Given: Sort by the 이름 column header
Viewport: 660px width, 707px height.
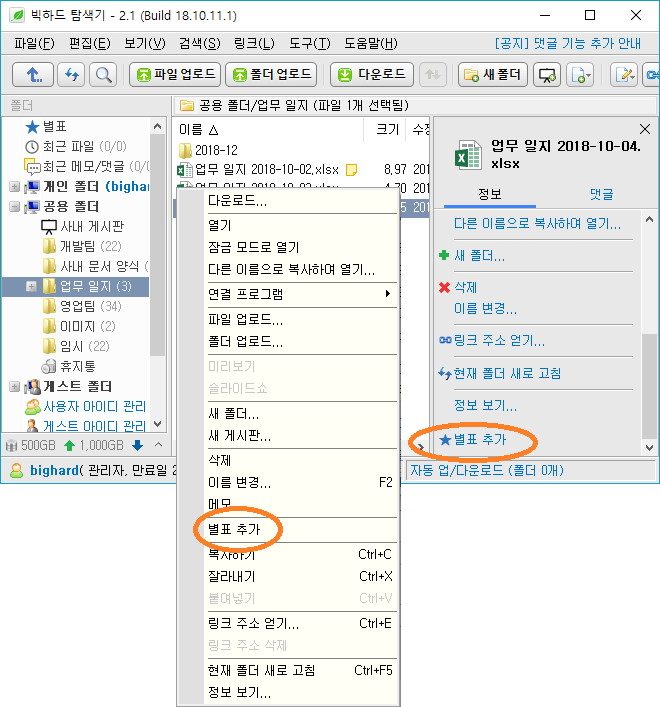Looking at the screenshot, I should tap(269, 130).
